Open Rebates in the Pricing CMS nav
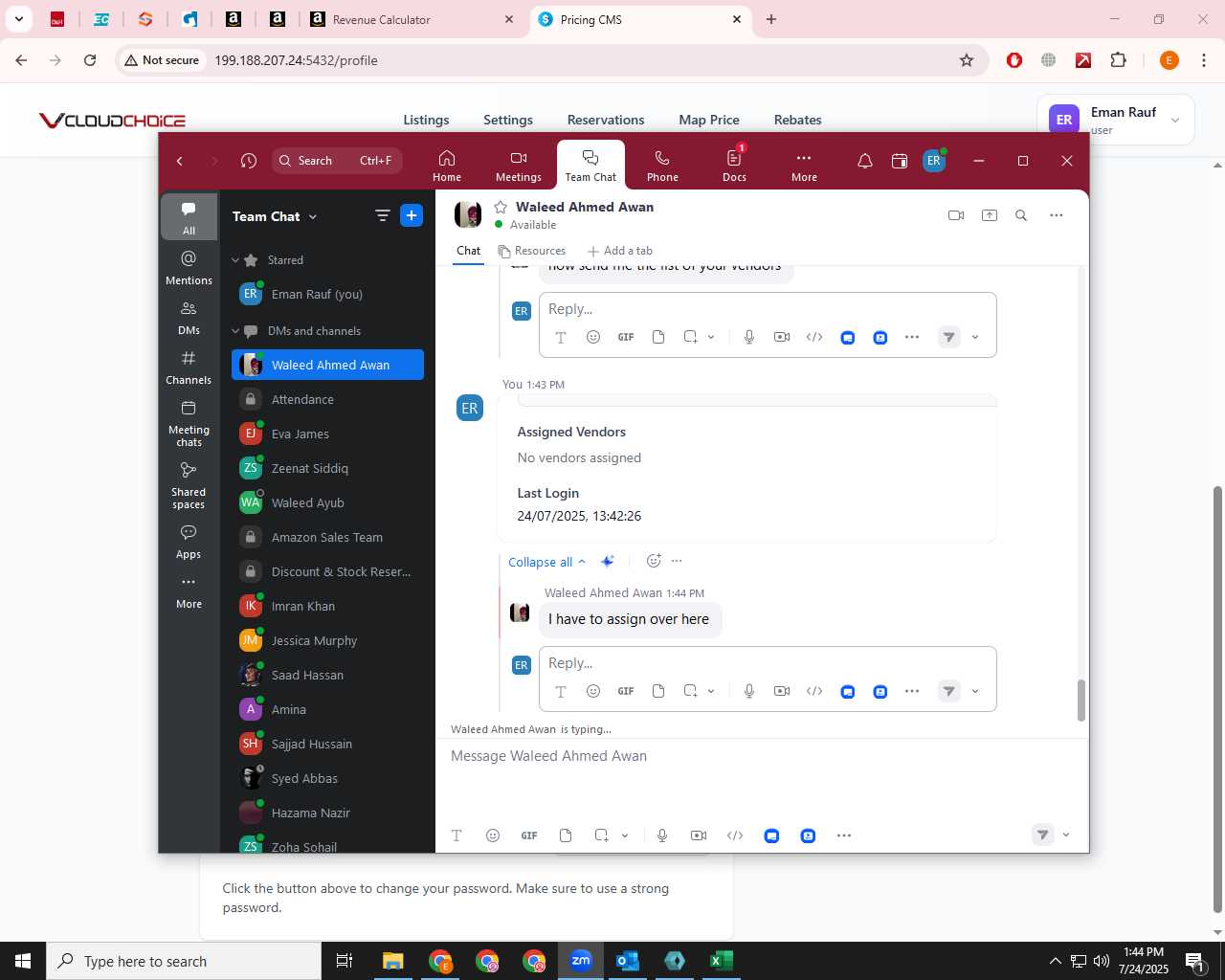 [x=798, y=120]
